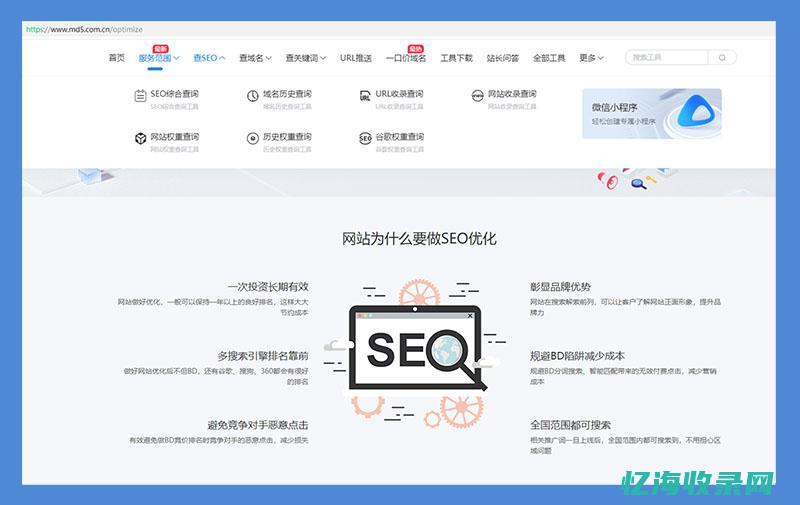Go to the 首页 menu item

pyautogui.click(x=117, y=58)
